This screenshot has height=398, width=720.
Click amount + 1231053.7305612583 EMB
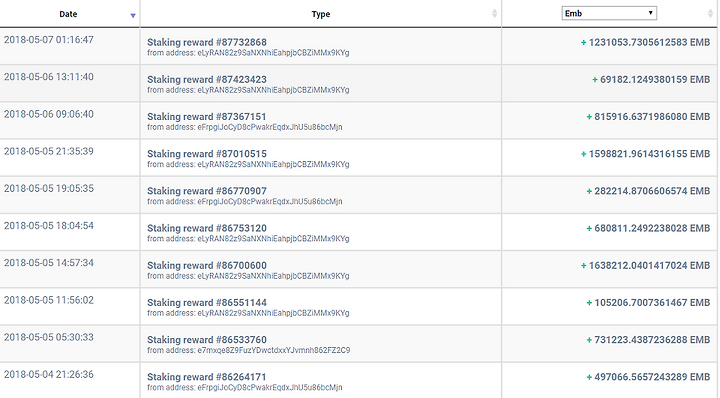[645, 42]
